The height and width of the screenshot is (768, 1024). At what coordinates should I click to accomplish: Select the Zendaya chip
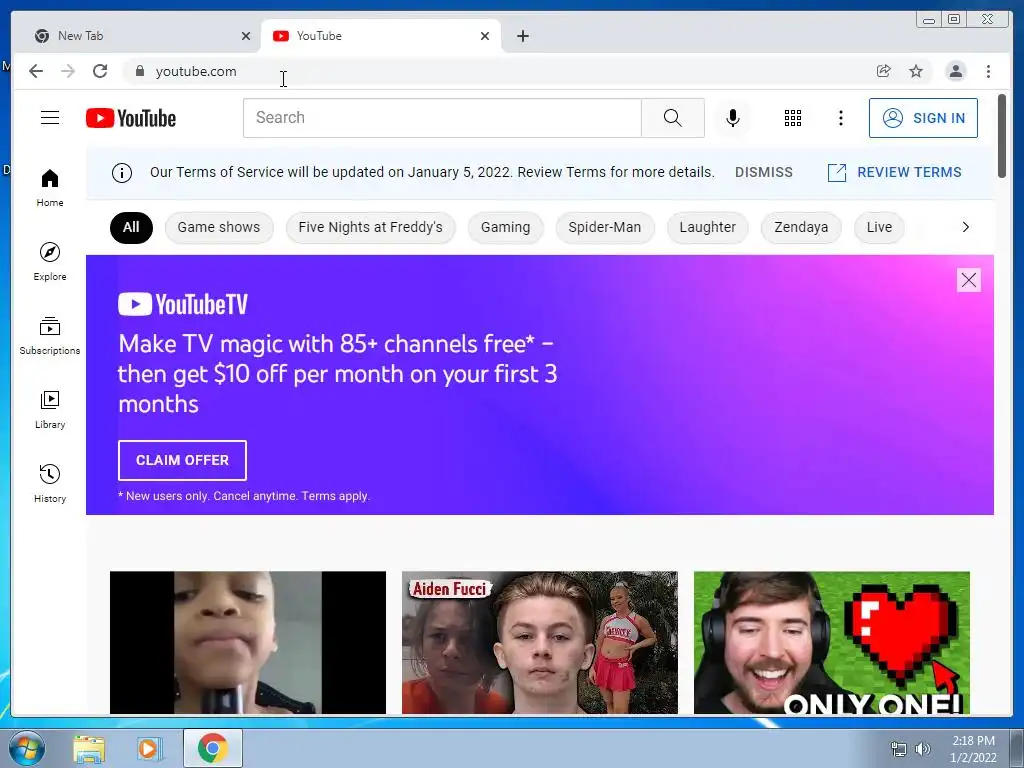click(801, 227)
